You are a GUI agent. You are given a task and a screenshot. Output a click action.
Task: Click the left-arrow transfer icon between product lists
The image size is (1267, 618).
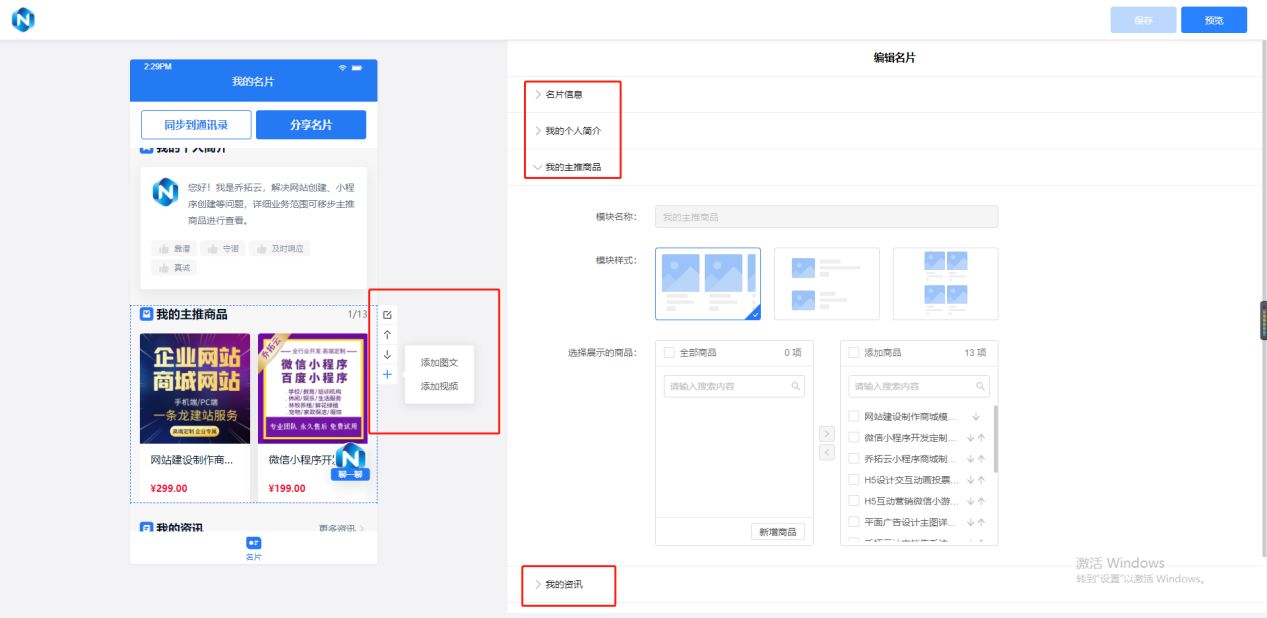click(826, 452)
